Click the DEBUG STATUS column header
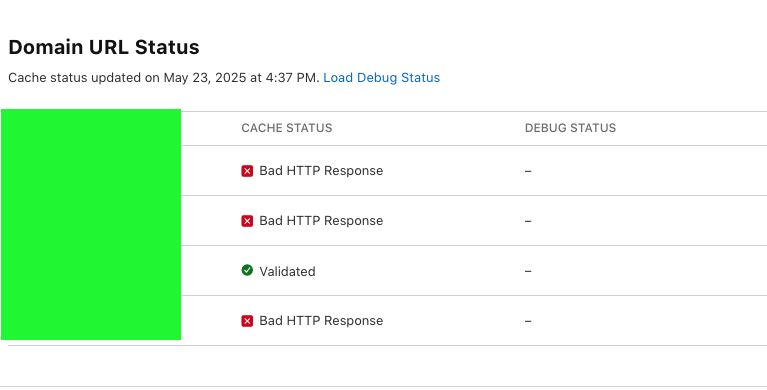The image size is (767, 390). pyautogui.click(x=570, y=128)
